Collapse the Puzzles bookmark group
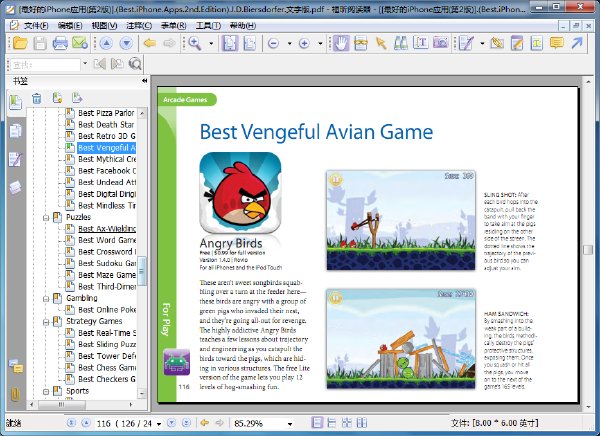 coord(46,218)
